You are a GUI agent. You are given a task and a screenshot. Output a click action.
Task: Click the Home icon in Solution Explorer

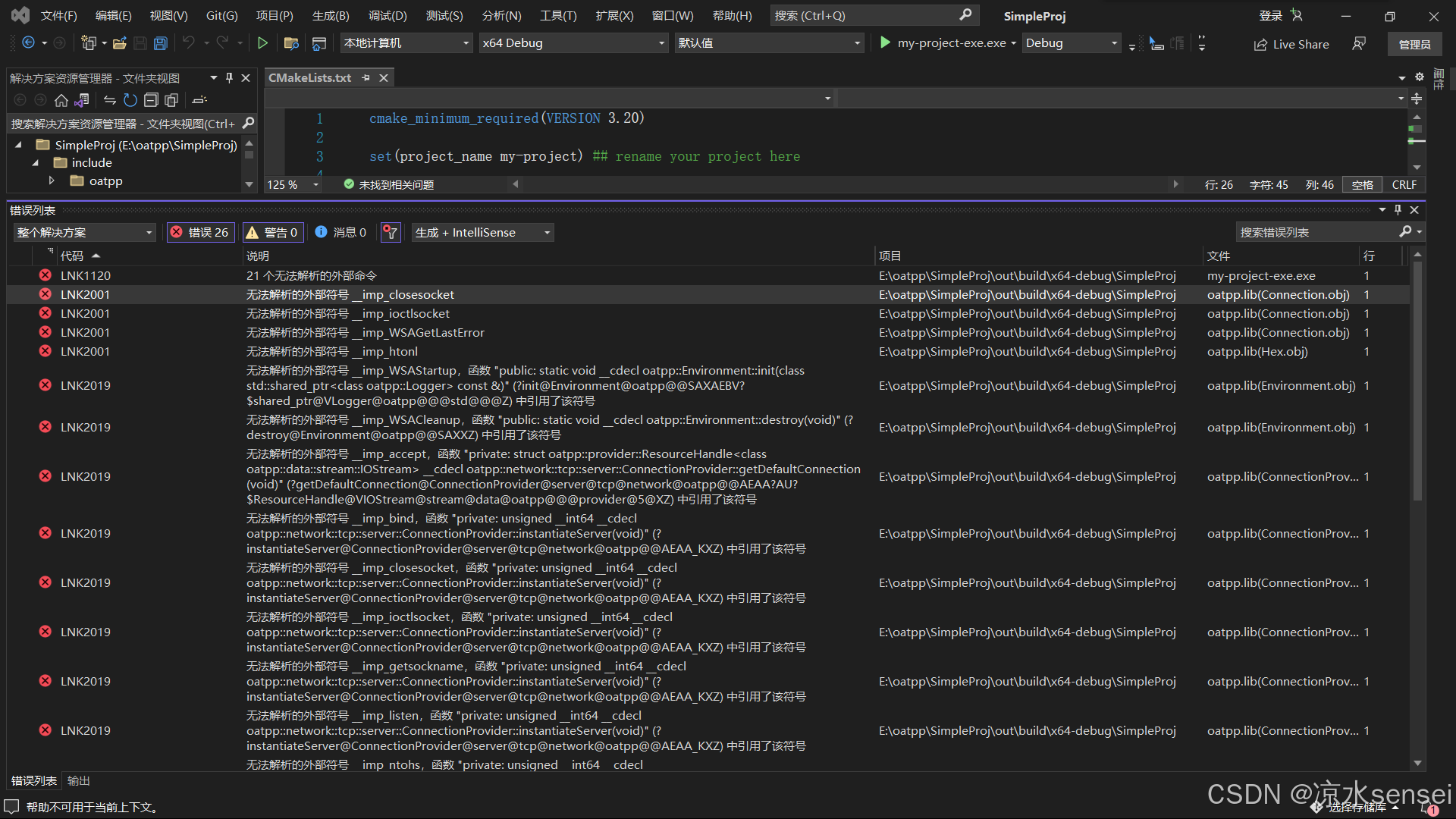pyautogui.click(x=61, y=100)
